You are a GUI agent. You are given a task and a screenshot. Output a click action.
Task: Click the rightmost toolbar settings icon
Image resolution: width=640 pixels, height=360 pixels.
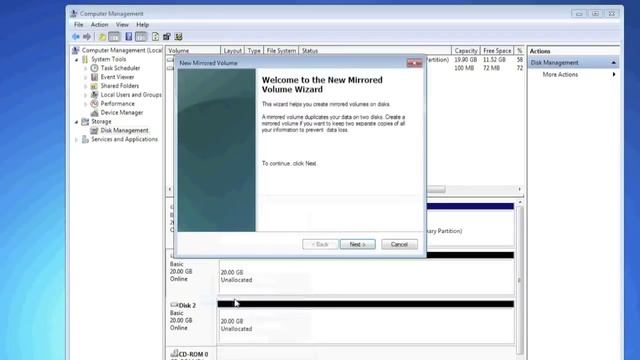point(178,37)
